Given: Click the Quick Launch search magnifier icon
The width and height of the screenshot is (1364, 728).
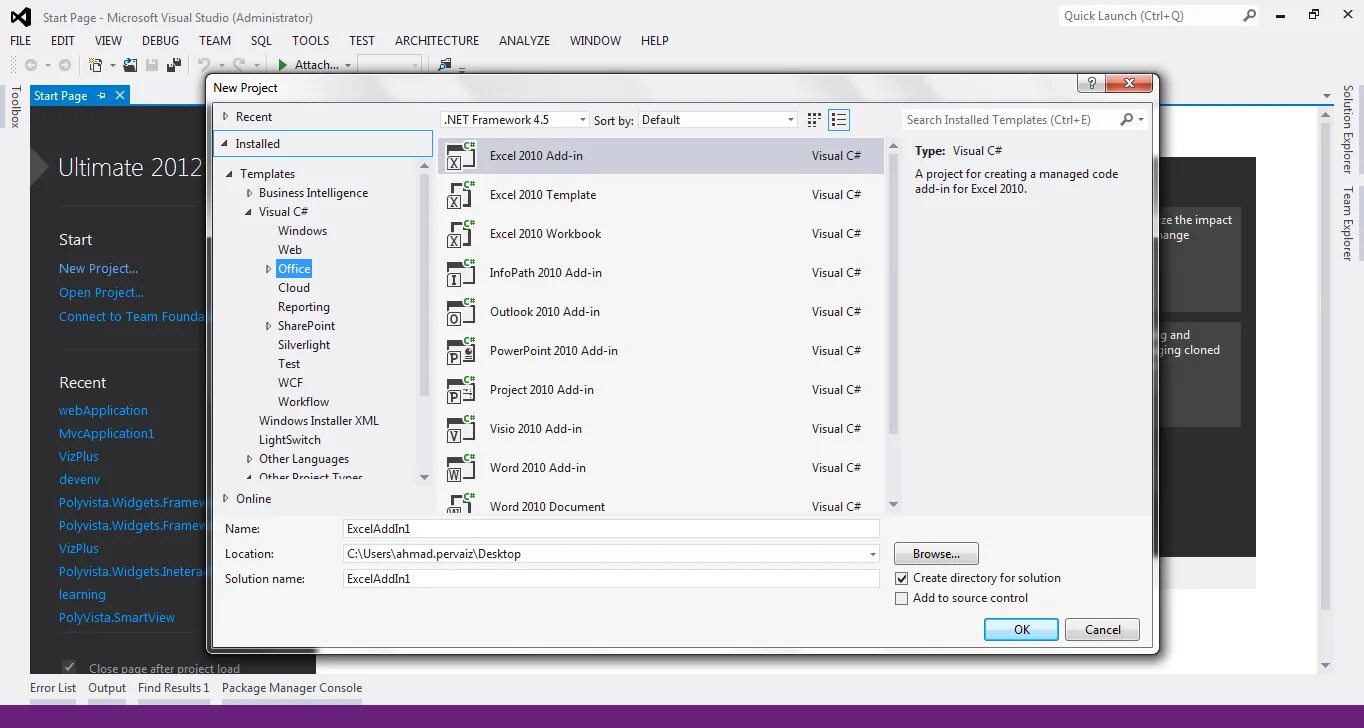Looking at the screenshot, I should (1249, 15).
